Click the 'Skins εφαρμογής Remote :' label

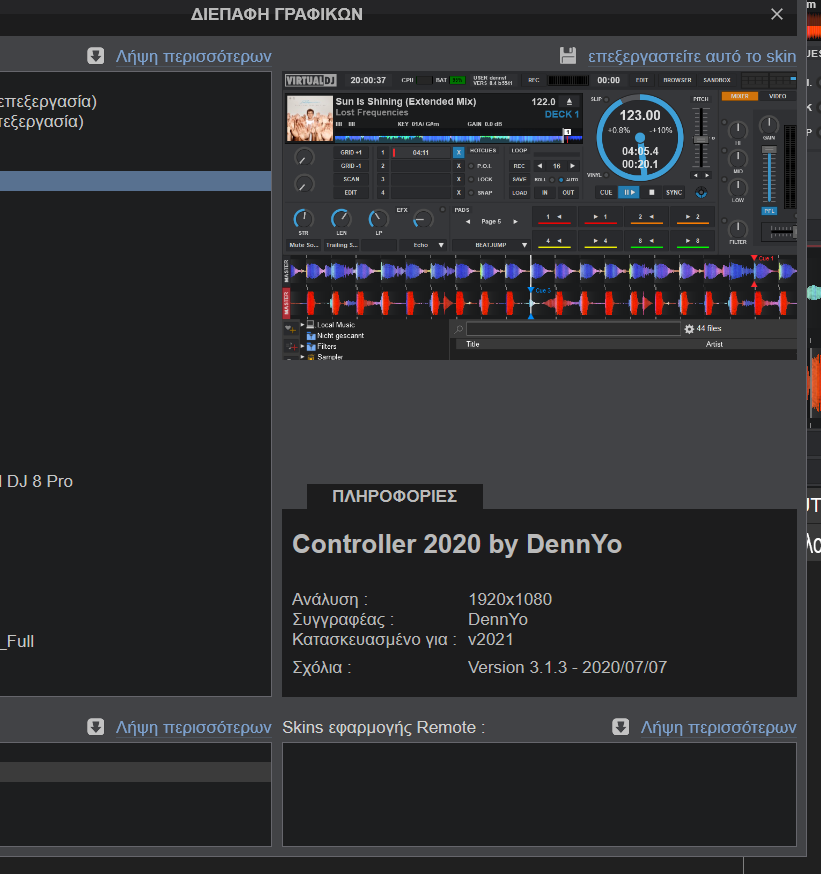pyautogui.click(x=383, y=727)
